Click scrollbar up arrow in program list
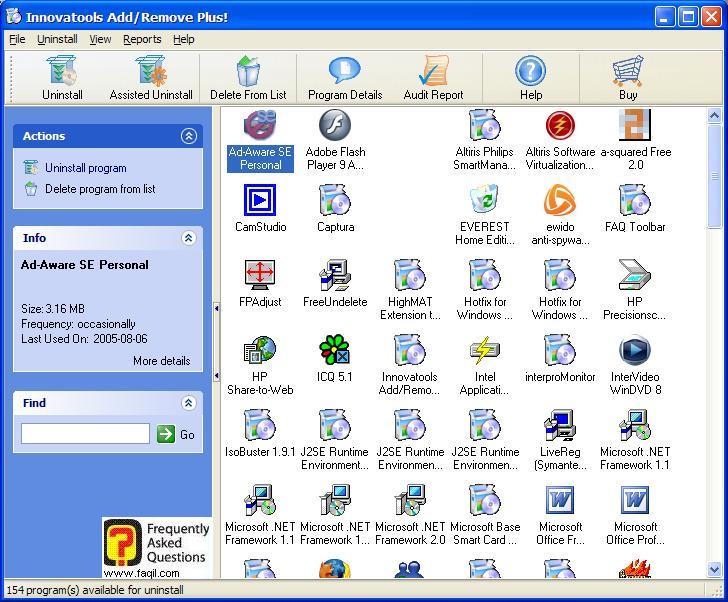Viewport: 728px width, 602px height. [714, 115]
